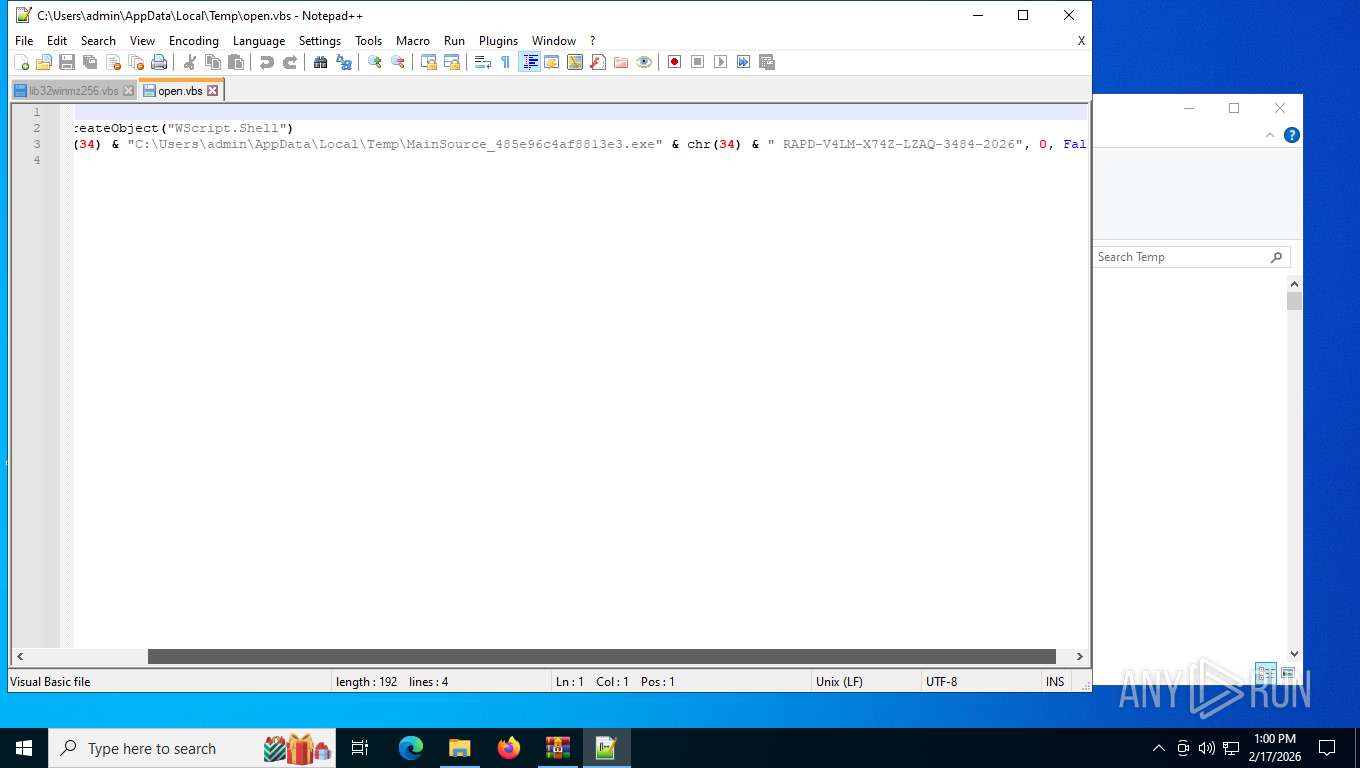Close the current document with the Close icon
Screen dimensions: 1360x768
[x=113, y=62]
